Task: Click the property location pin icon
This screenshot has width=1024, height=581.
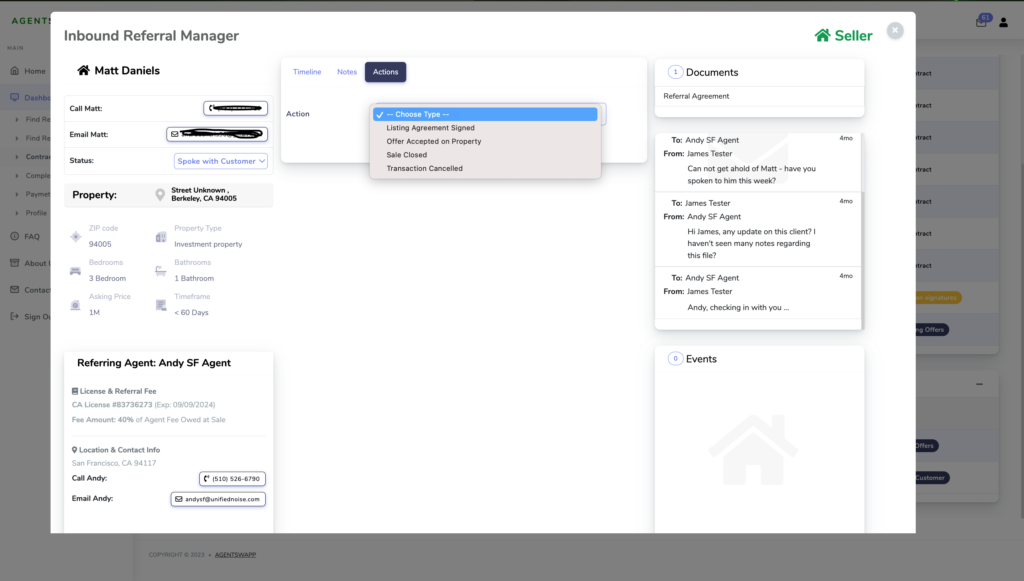Action: point(160,195)
